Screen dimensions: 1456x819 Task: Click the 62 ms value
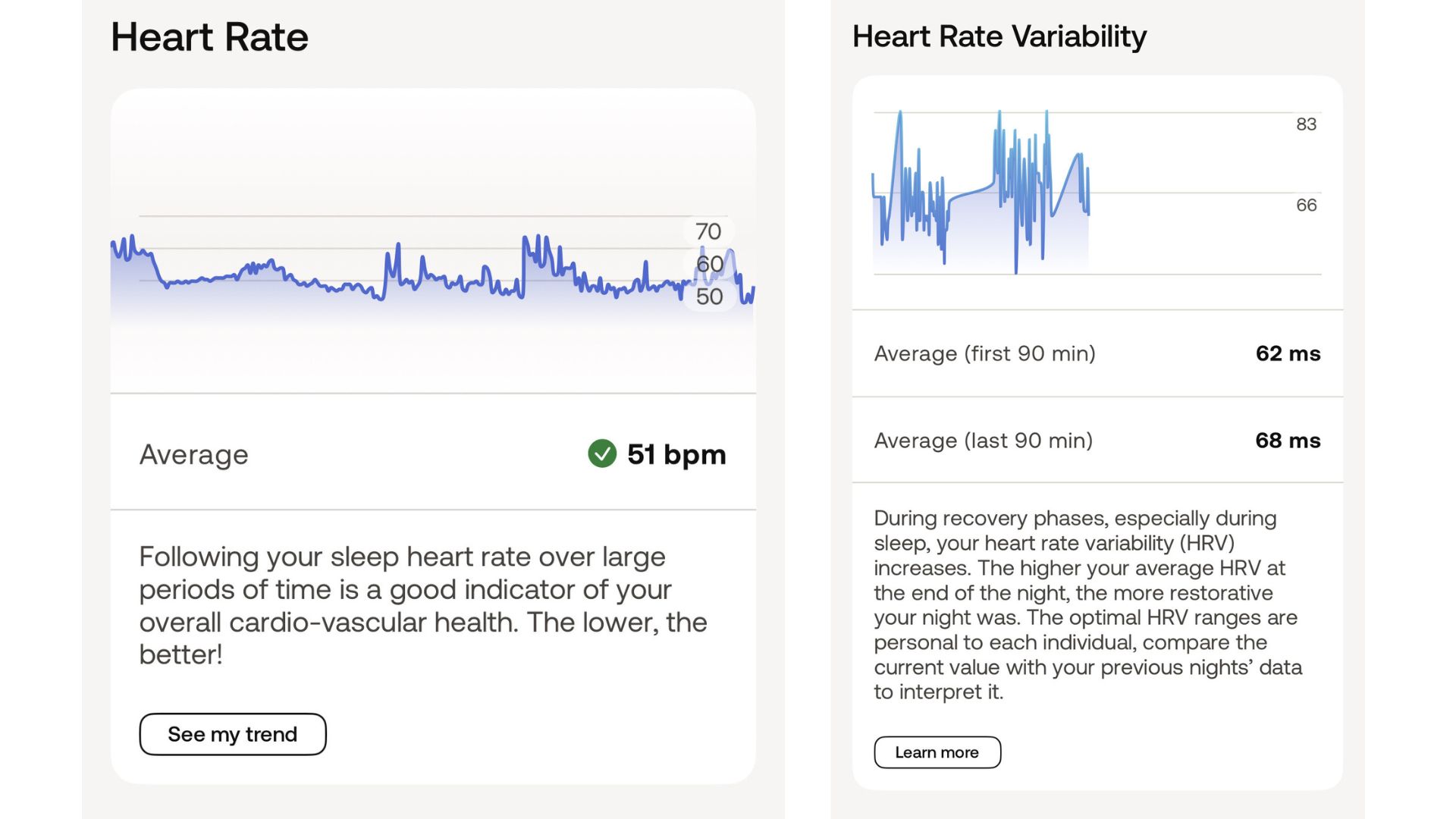[1288, 353]
